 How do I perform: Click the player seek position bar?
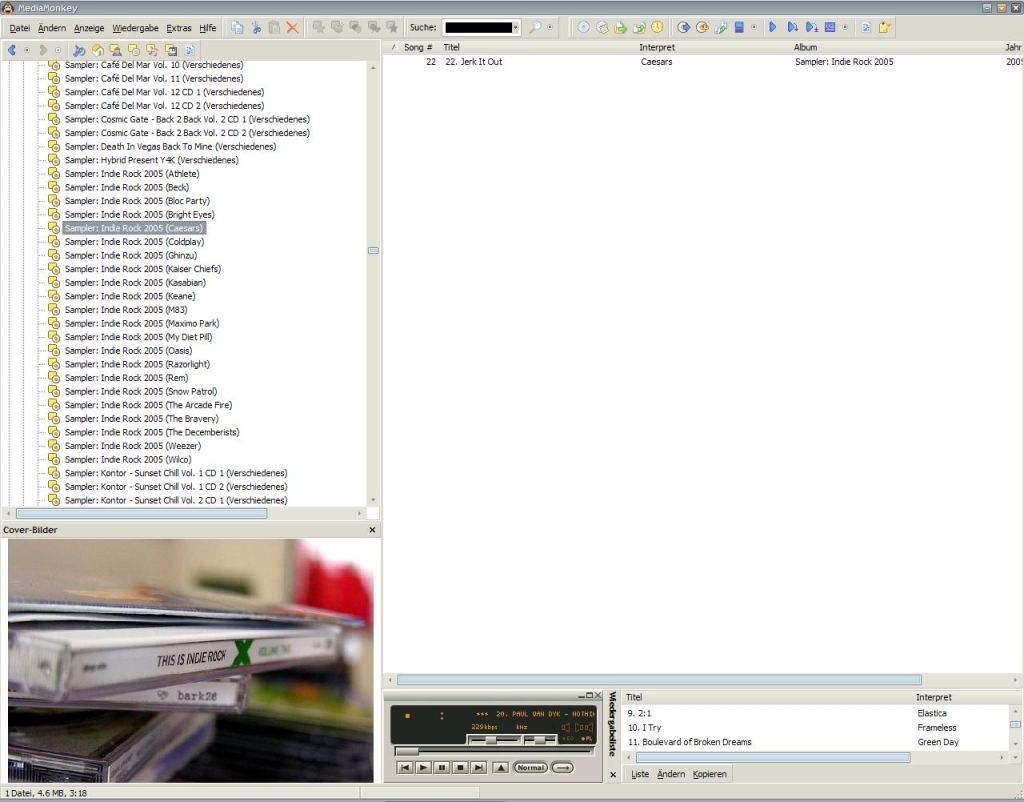[x=494, y=751]
